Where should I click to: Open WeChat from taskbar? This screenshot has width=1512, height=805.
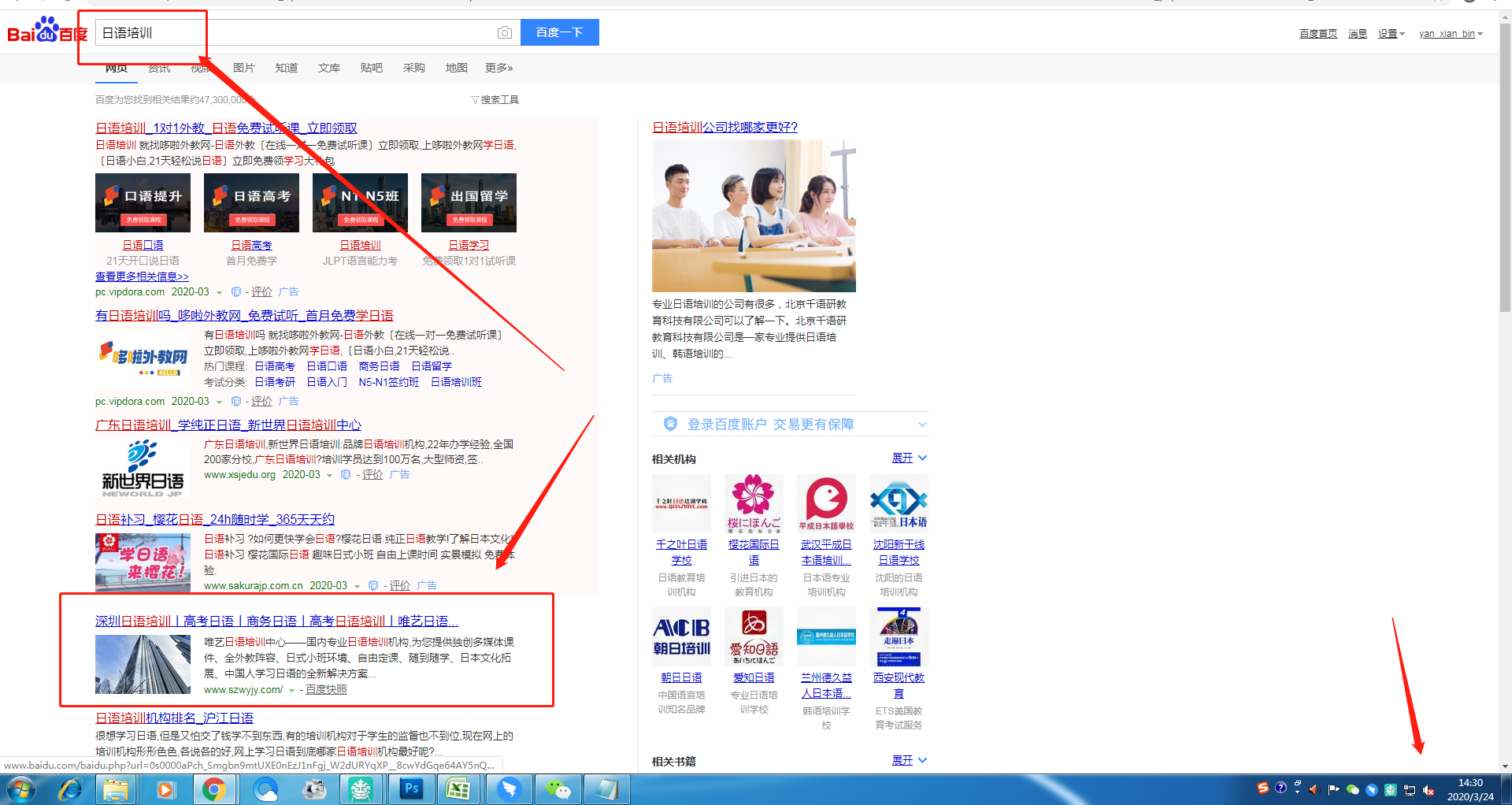click(x=558, y=789)
